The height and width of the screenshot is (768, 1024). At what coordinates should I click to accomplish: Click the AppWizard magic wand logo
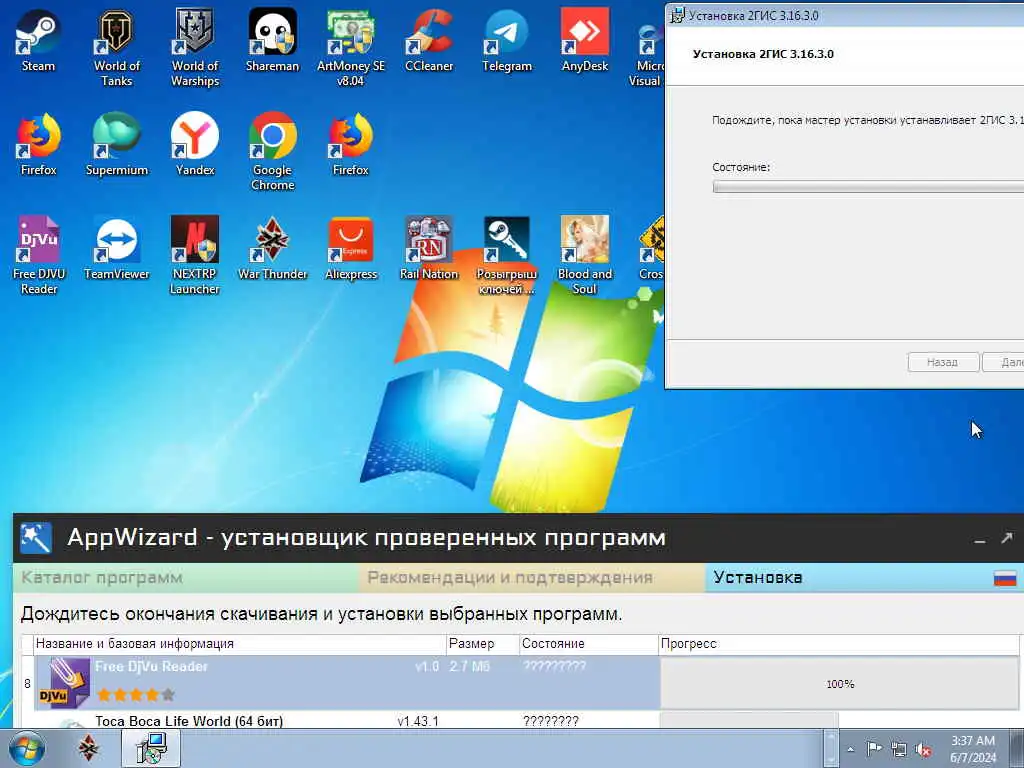click(36, 537)
